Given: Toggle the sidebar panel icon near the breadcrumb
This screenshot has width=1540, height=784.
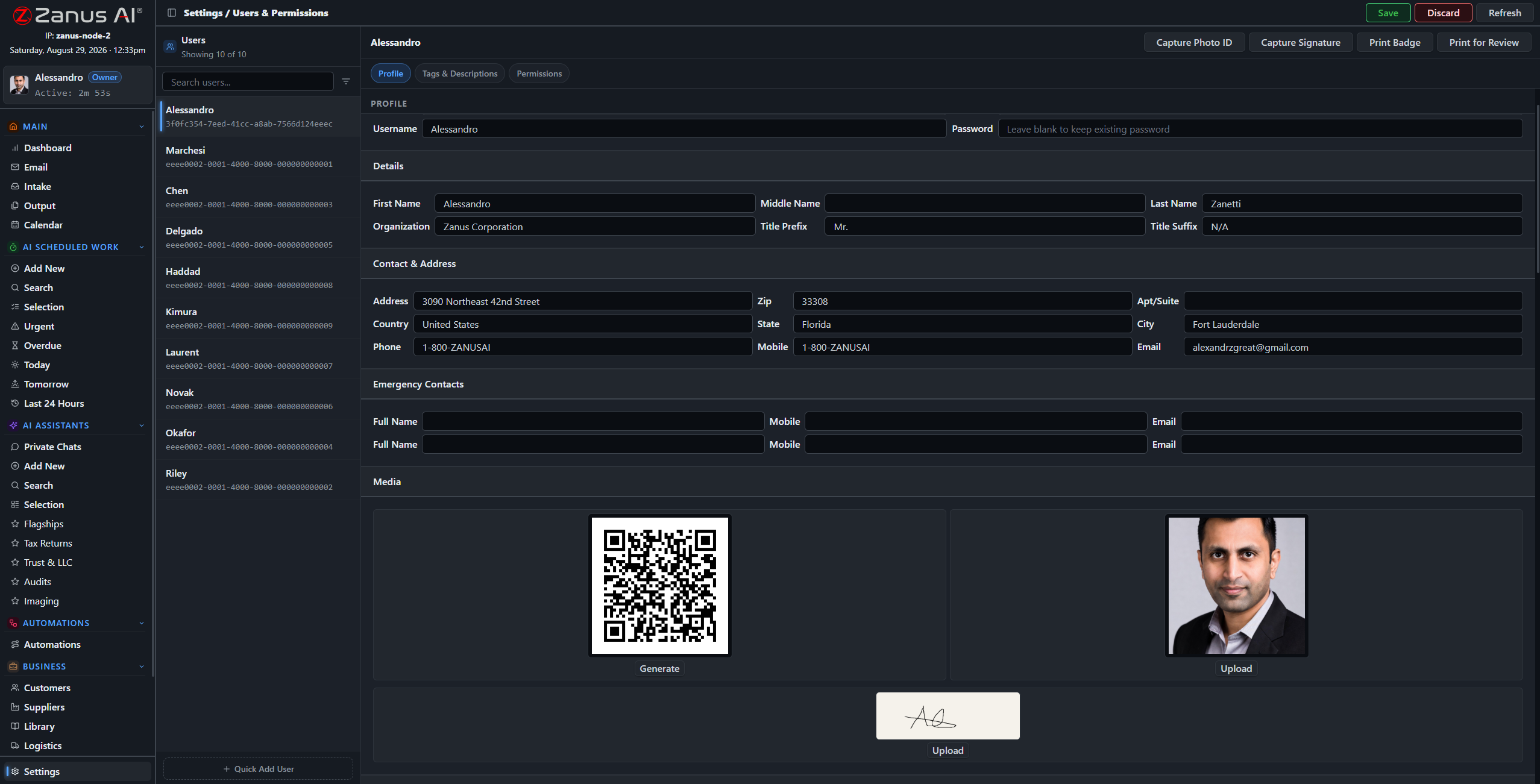Looking at the screenshot, I should pos(172,13).
